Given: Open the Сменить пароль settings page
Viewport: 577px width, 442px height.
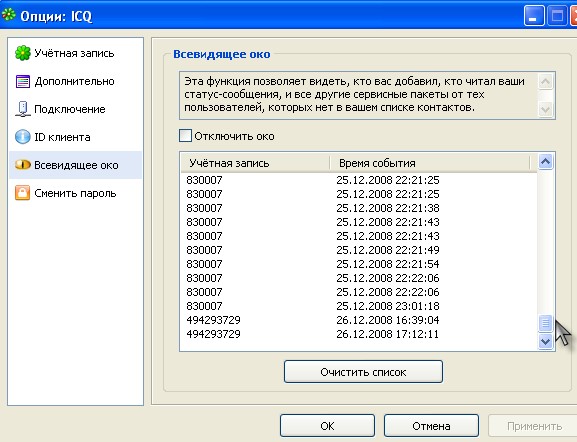Looking at the screenshot, I should coord(75,193).
